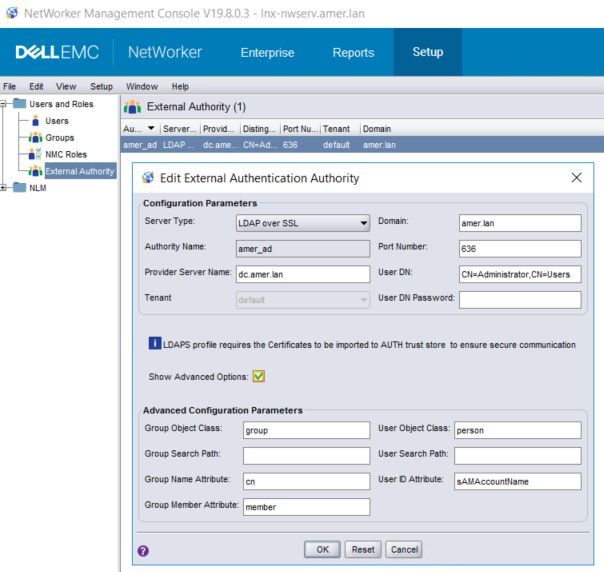Select External Authority tree item
The image size is (604, 572).
click(x=79, y=171)
